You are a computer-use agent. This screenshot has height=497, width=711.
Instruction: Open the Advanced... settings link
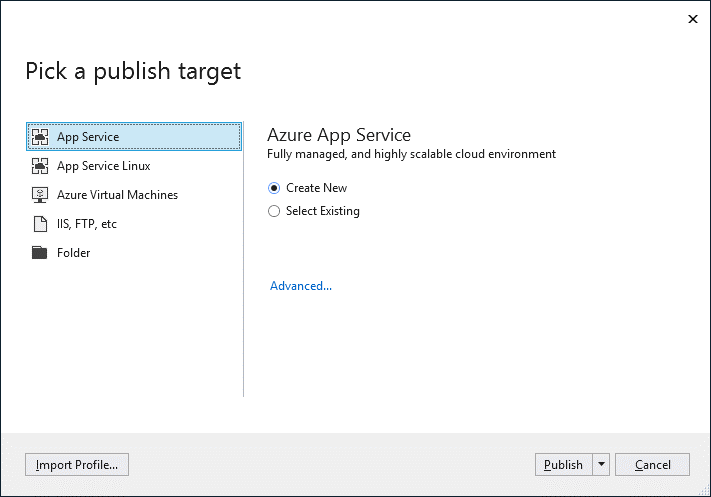tap(301, 286)
